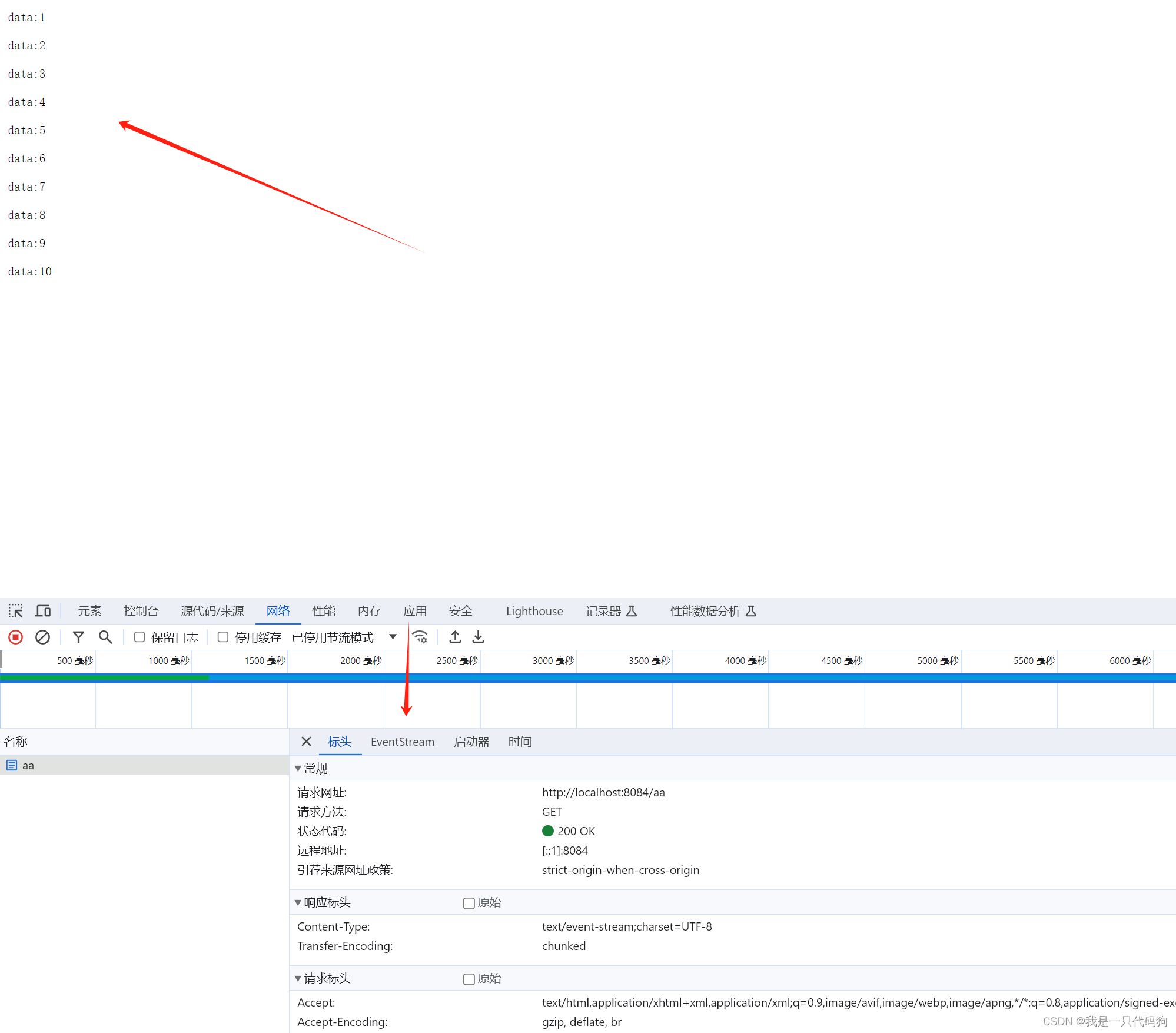Open the network conditions wifi icon
Viewport: 1176px width, 1033px height.
click(420, 637)
